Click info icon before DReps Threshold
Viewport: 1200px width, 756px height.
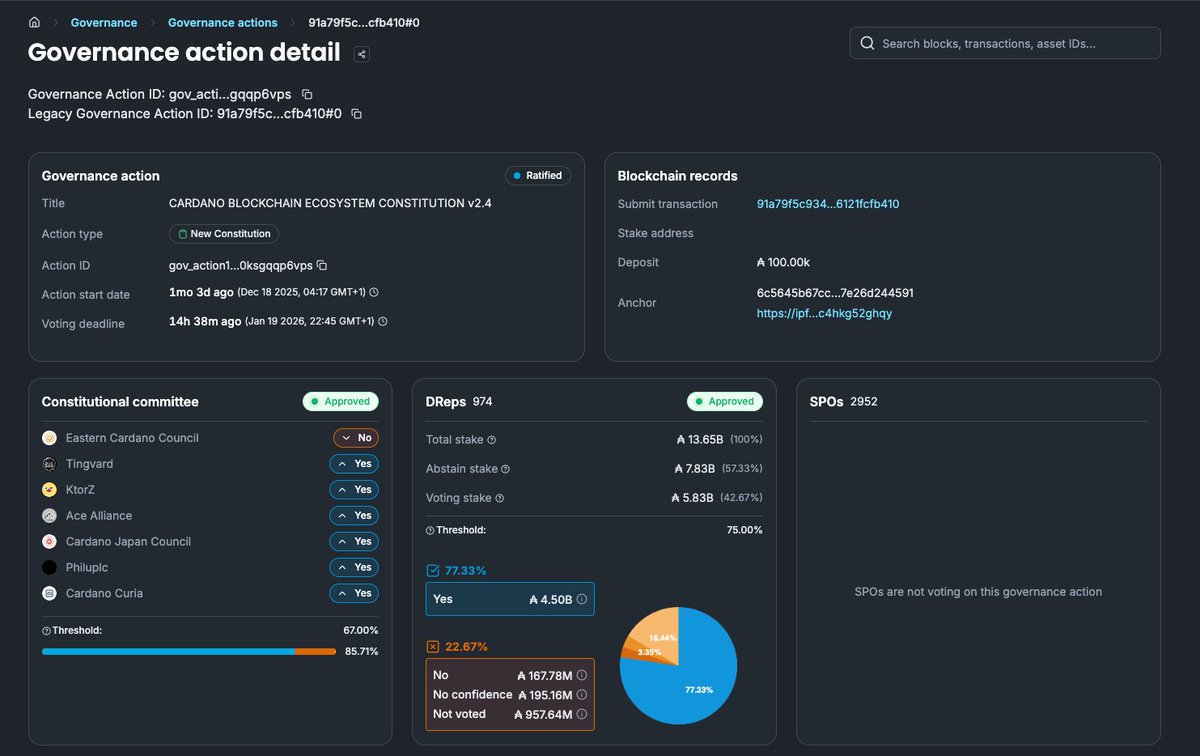click(x=430, y=531)
